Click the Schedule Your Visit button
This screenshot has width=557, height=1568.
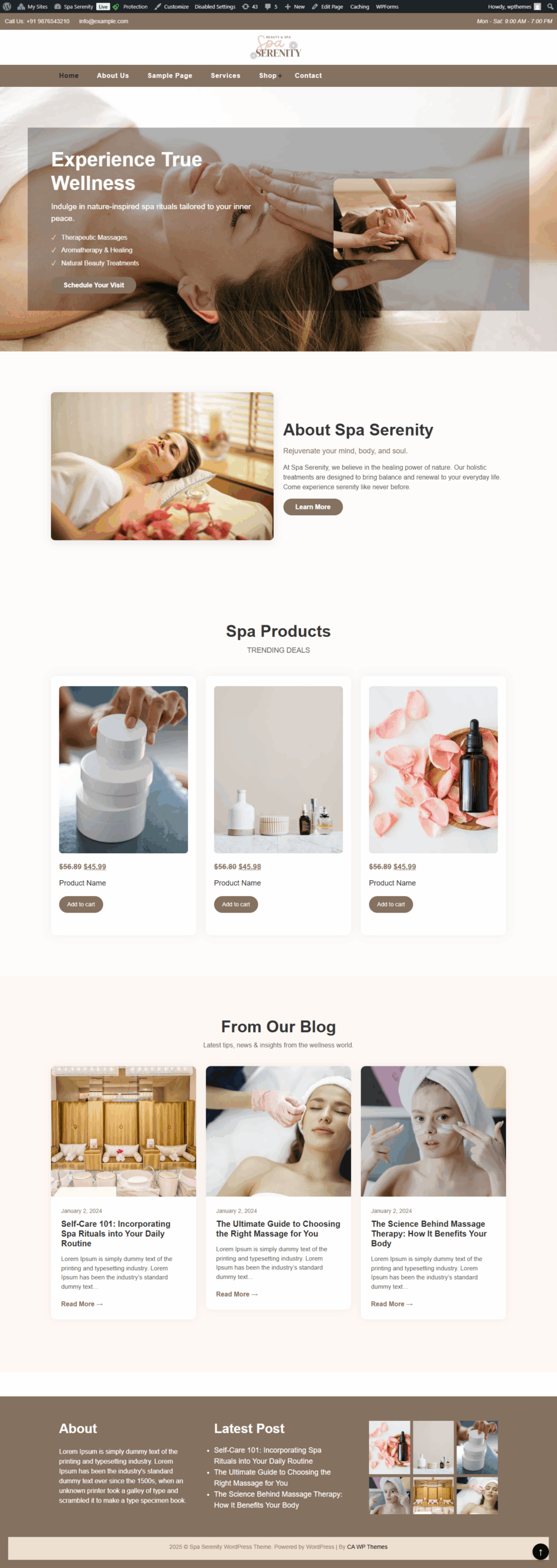94,285
